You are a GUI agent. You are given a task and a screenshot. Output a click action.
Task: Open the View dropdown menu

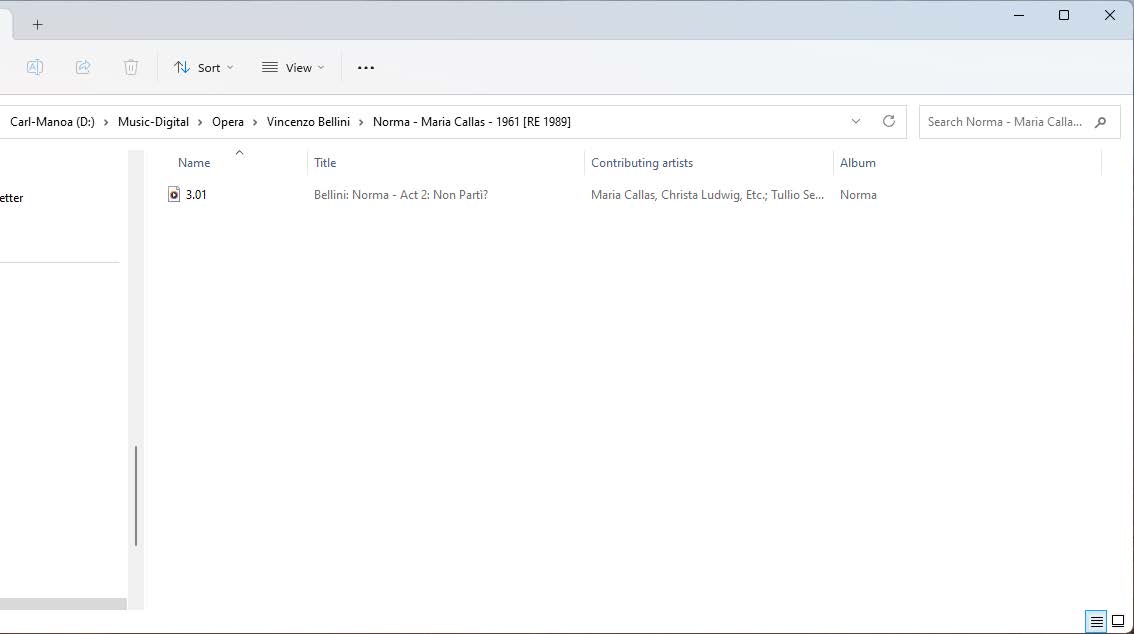[x=293, y=67]
